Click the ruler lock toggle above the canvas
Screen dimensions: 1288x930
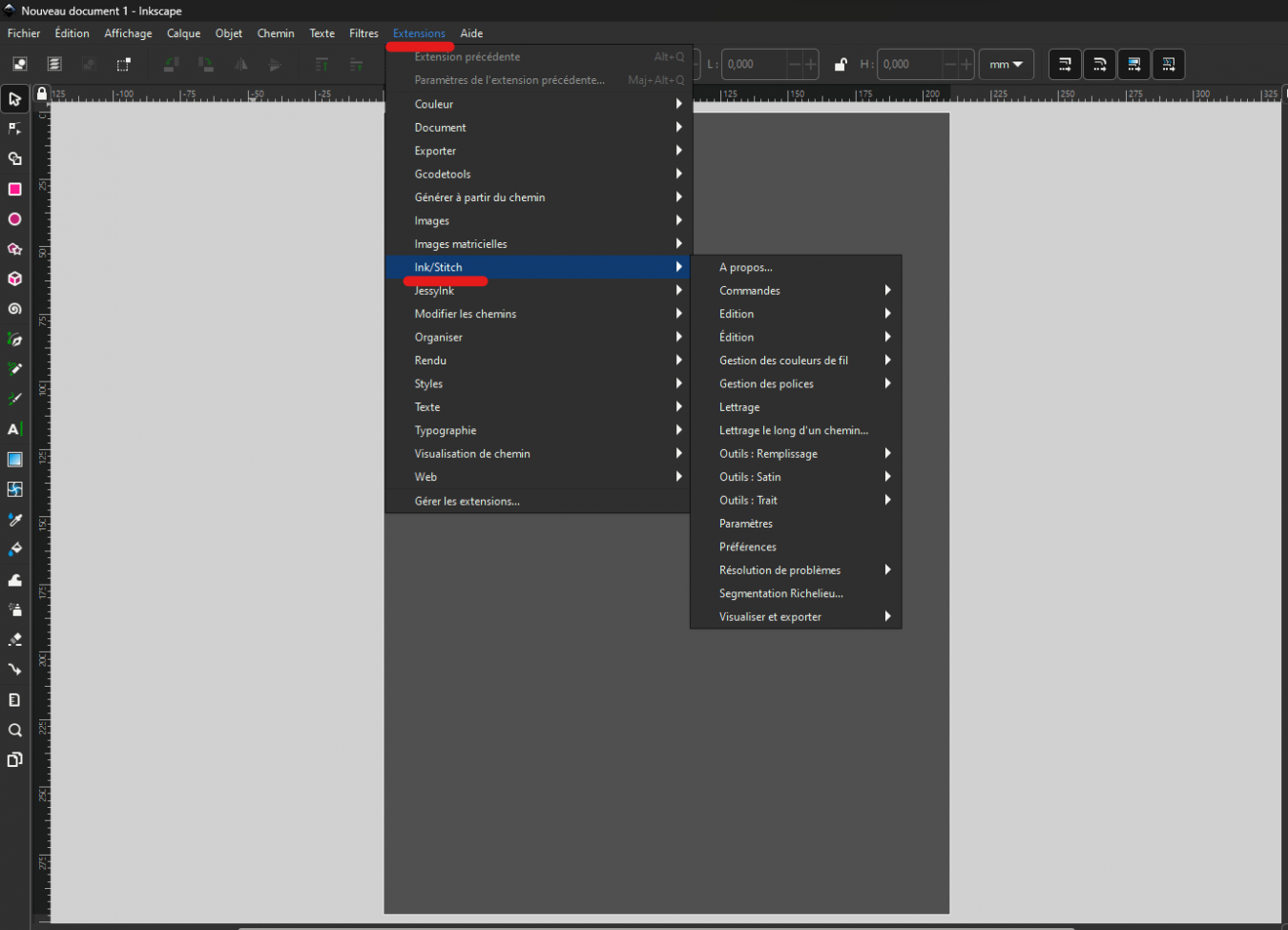[40, 93]
